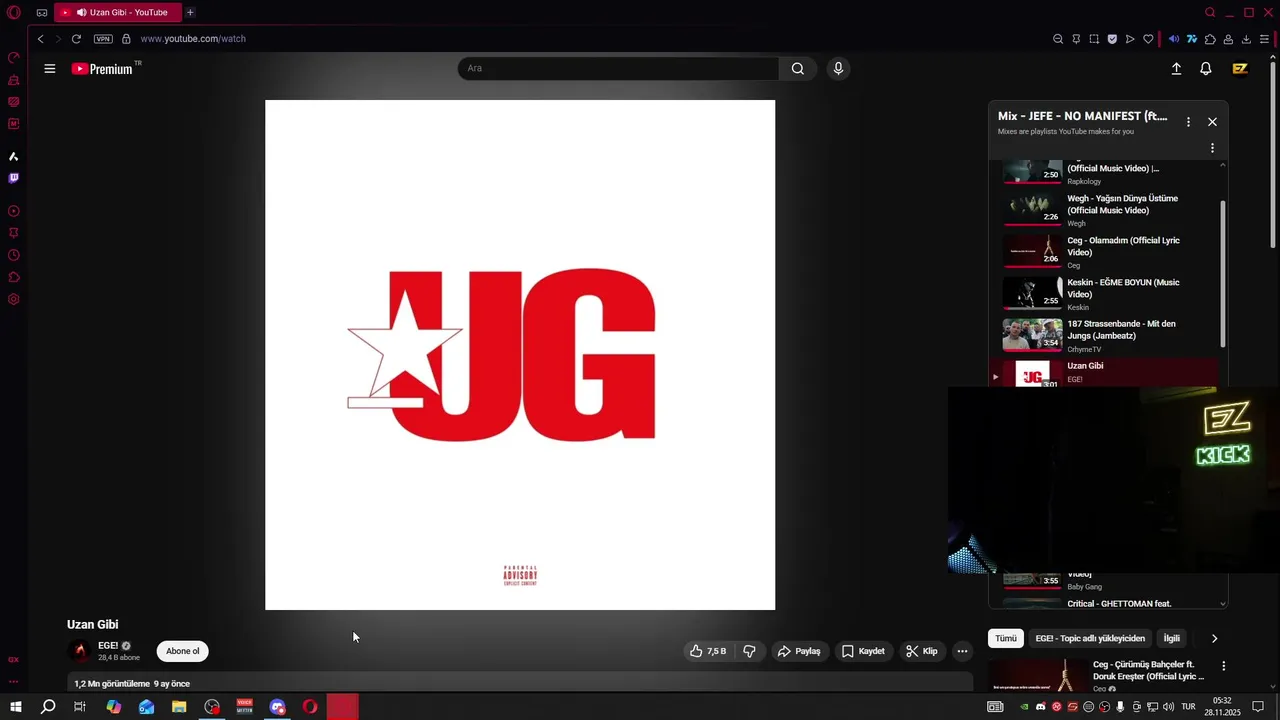Start voice search with microphone
Viewport: 1280px width, 720px height.
838,68
